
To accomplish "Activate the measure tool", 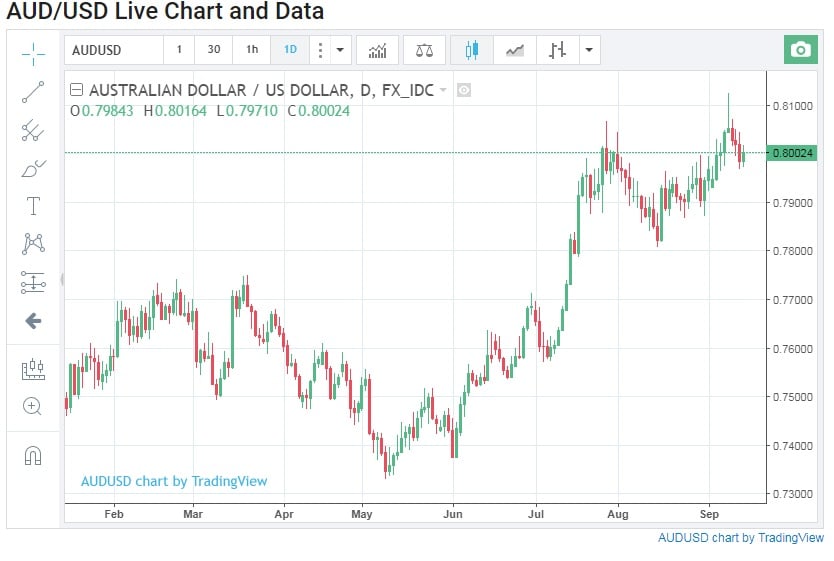I will click(33, 369).
